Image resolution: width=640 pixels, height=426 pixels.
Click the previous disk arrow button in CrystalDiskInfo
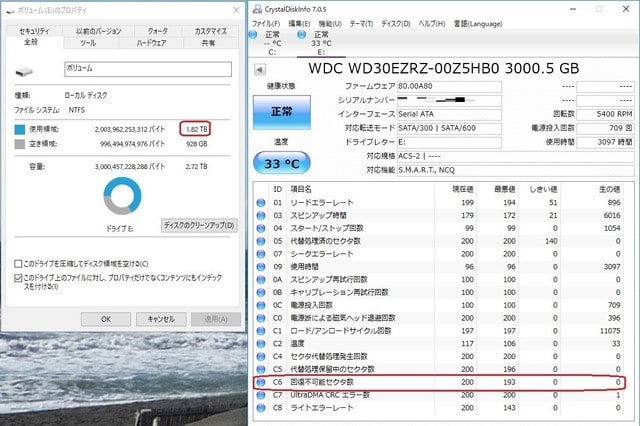click(x=260, y=69)
